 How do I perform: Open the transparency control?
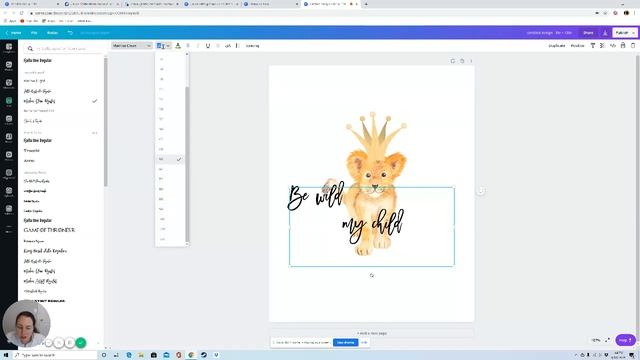point(602,46)
